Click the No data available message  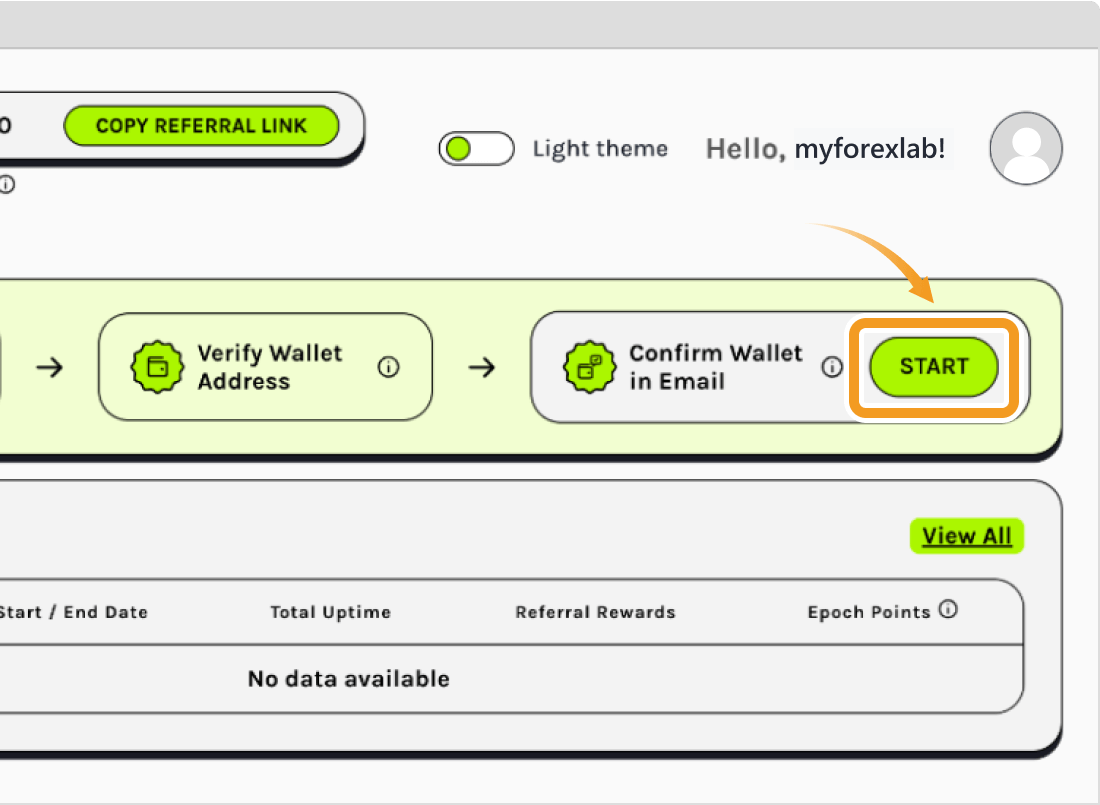(x=349, y=679)
